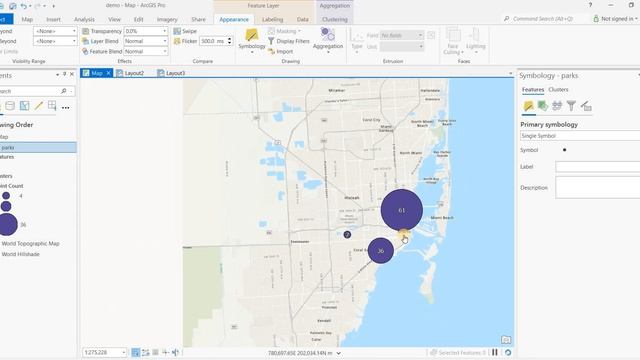Toggle grid icon in status bar
Screen dimensions: 640x360
tap(156, 352)
